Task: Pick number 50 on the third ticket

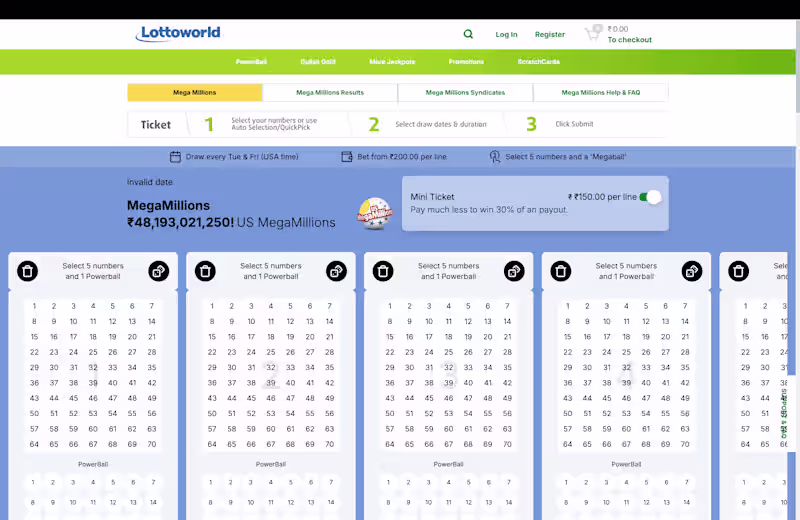Action: pyautogui.click(x=390, y=413)
